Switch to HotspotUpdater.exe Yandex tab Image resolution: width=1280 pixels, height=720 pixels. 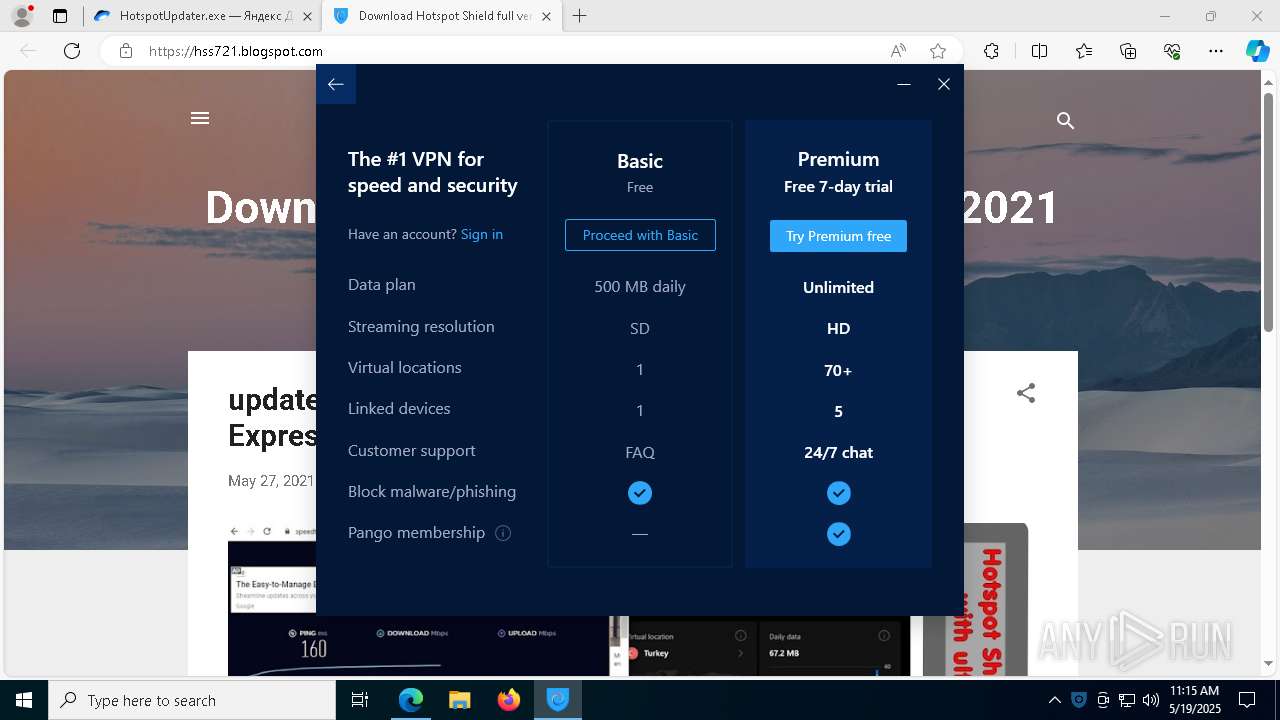203,16
